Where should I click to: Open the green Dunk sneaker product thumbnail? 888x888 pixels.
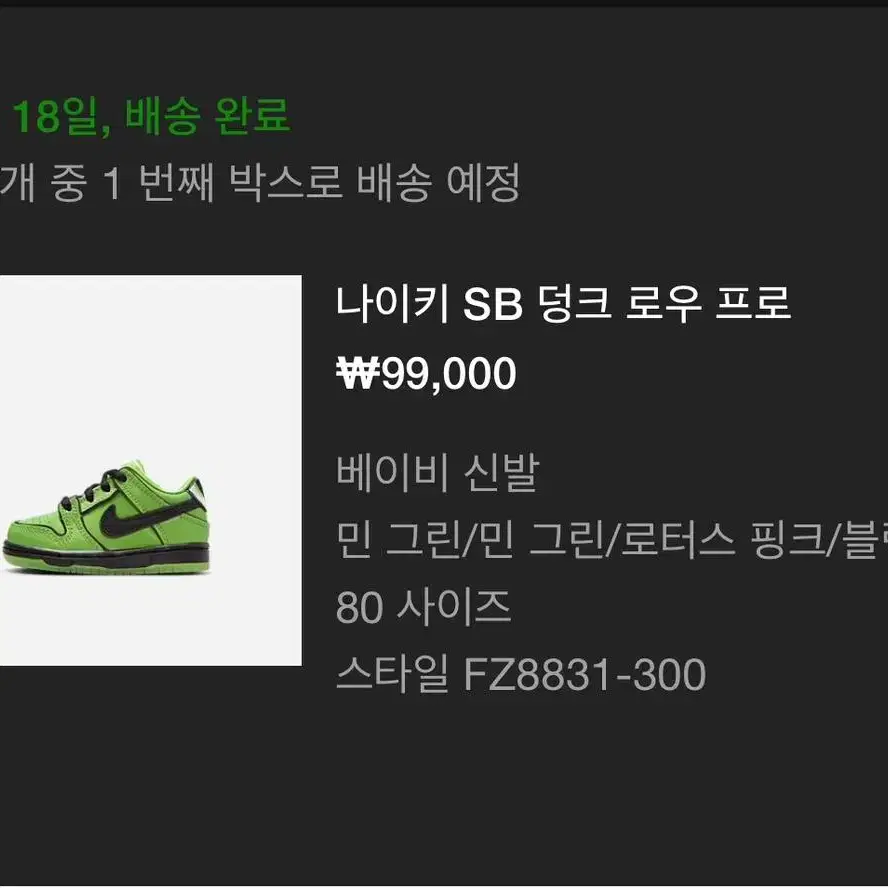[x=151, y=470]
